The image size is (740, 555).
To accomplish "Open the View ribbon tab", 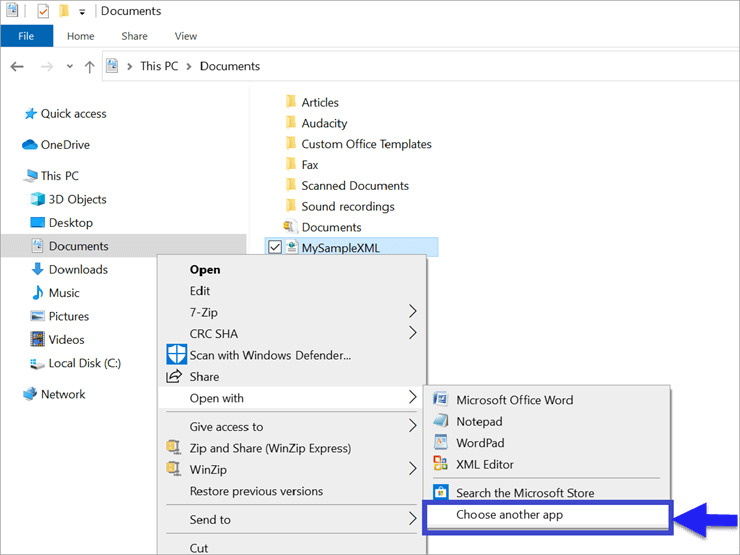I will (186, 36).
